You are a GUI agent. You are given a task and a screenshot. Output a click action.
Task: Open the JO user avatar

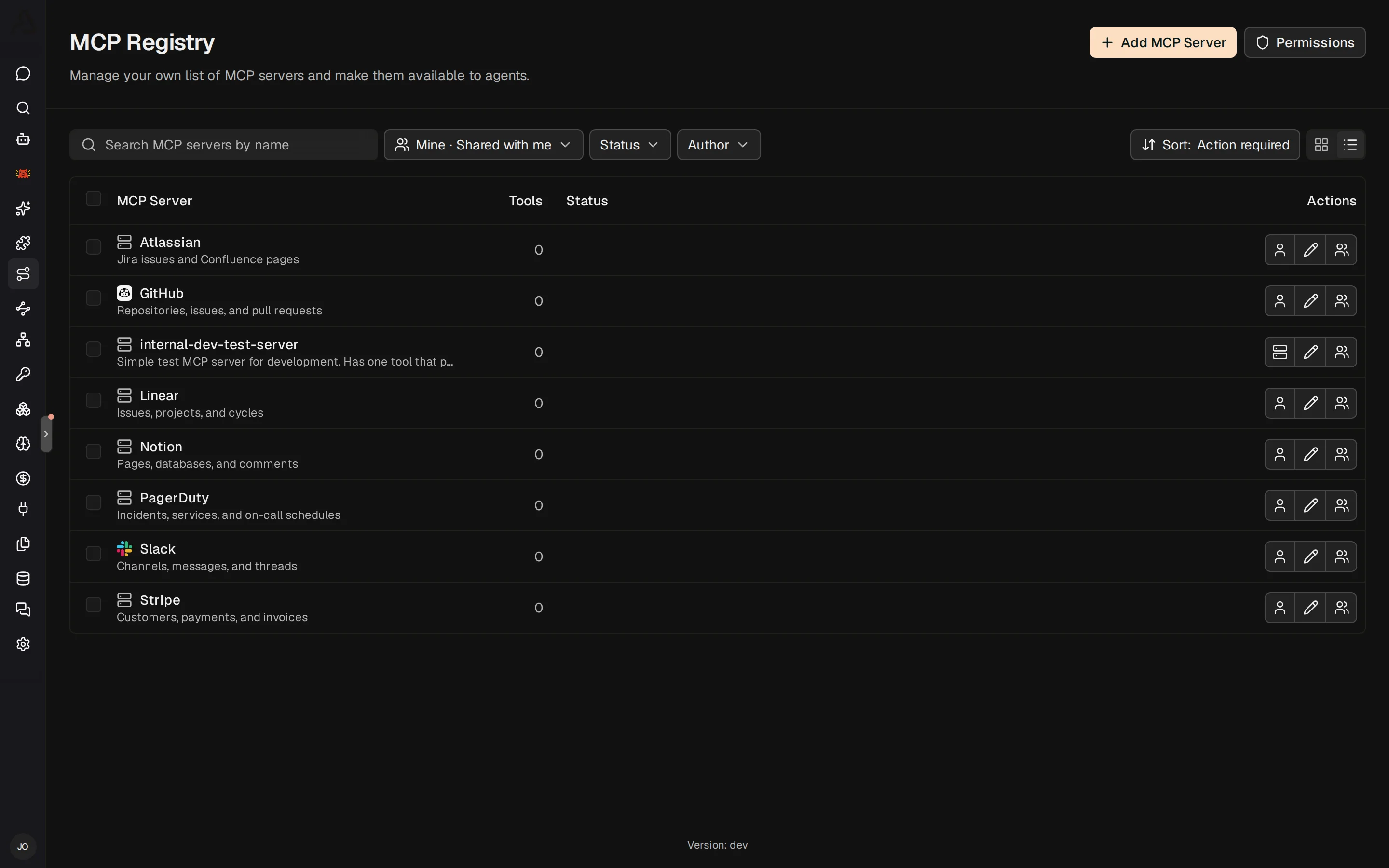[23, 847]
